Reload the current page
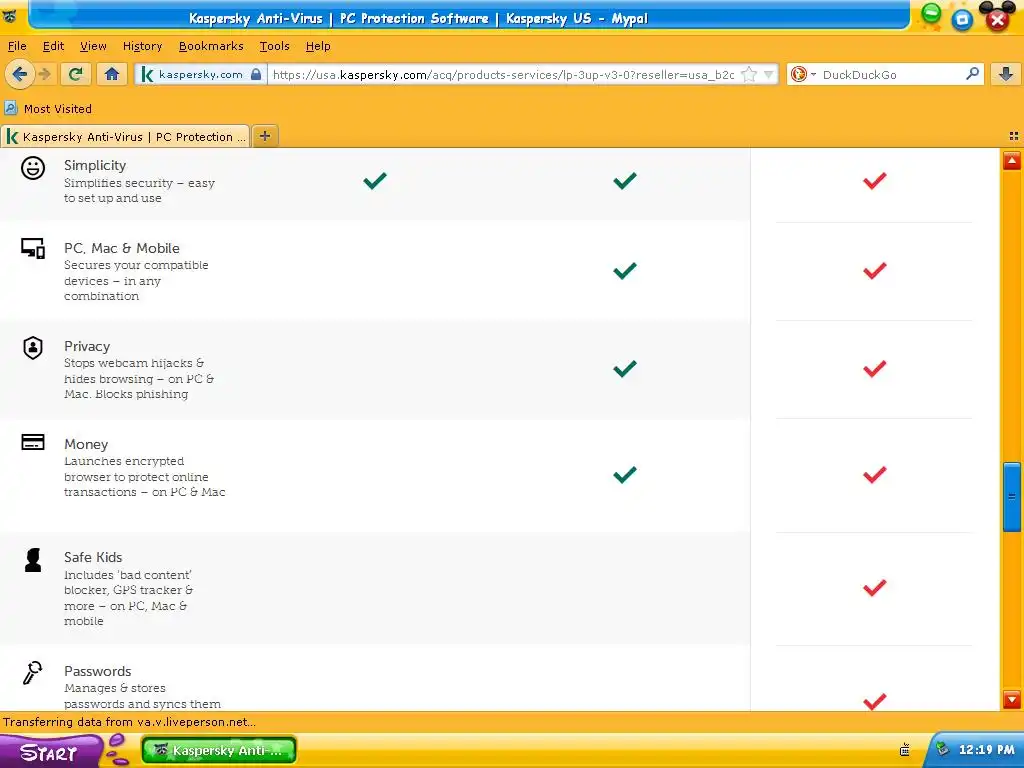The image size is (1024, 768). [x=76, y=74]
